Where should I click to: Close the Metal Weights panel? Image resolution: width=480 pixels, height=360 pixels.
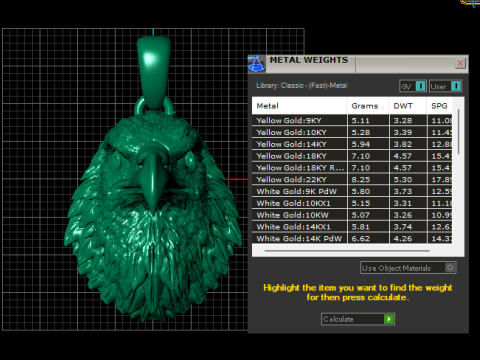[460, 63]
